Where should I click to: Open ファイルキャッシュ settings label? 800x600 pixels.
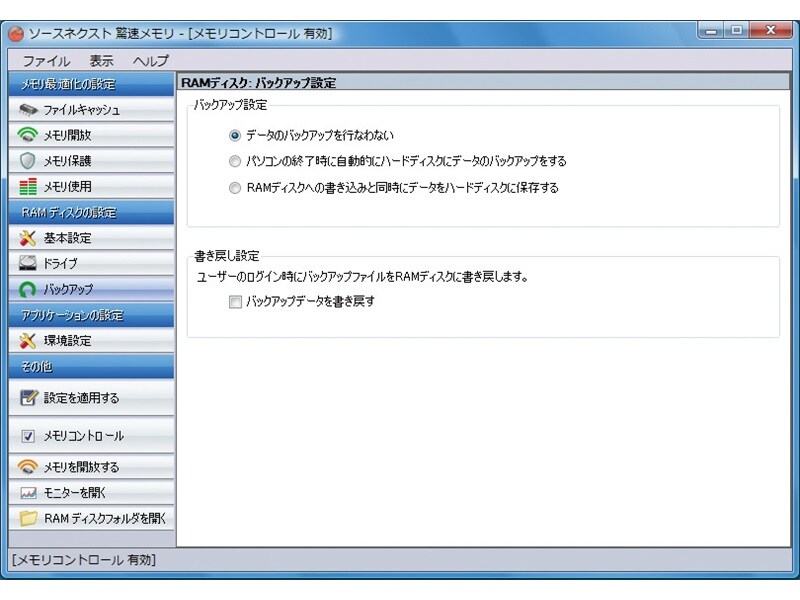[x=82, y=110]
